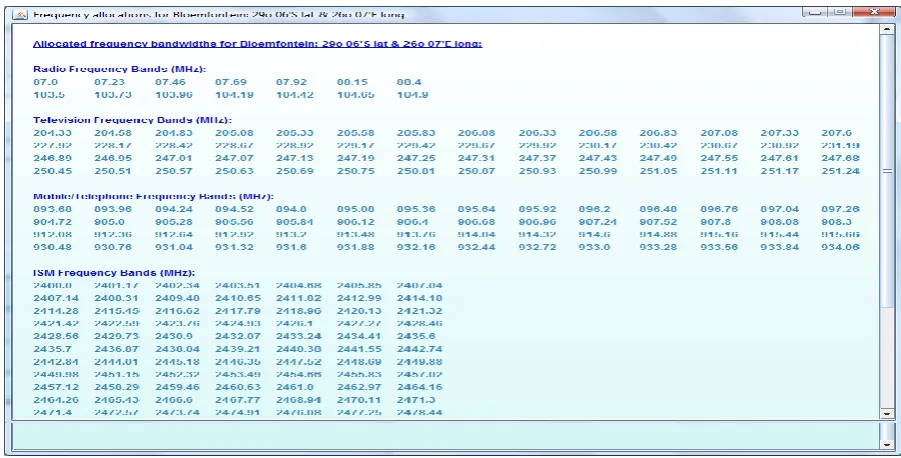Click the underlined 'Allocated frequency bandwidths for Bloemfontein' heading
The image size is (901, 458).
257,44
